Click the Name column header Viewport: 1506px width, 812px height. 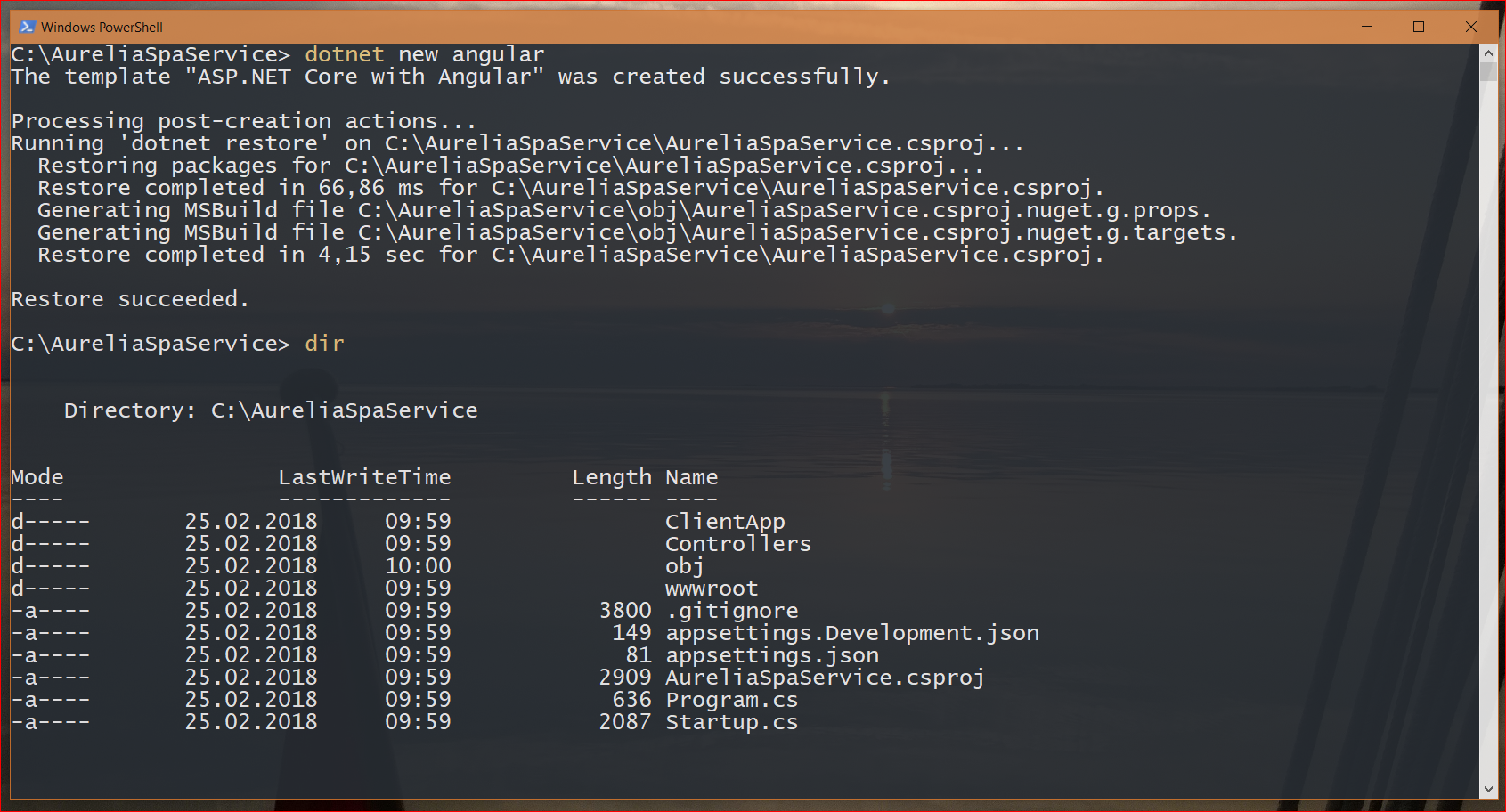click(692, 477)
